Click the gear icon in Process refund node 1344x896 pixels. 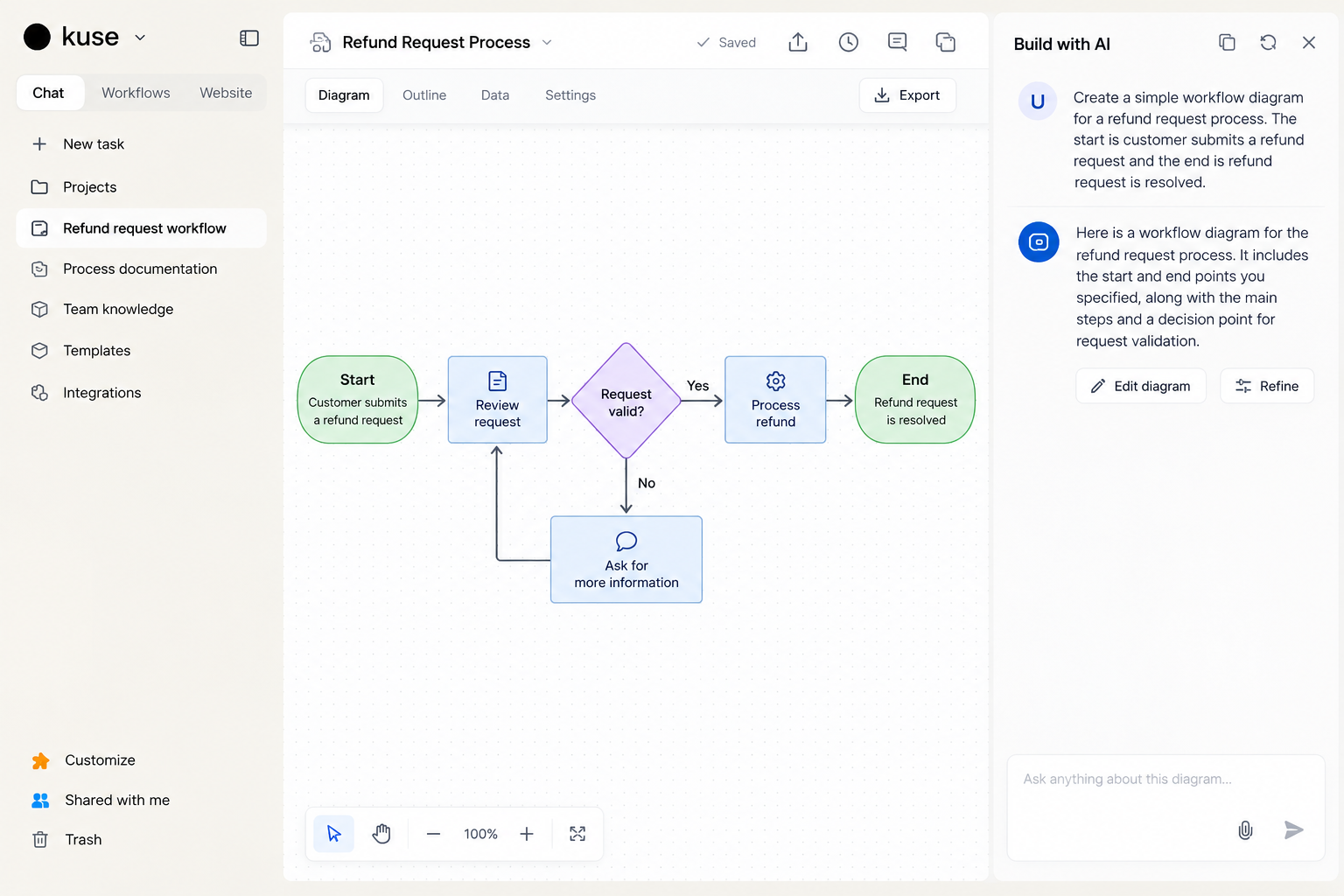point(776,381)
